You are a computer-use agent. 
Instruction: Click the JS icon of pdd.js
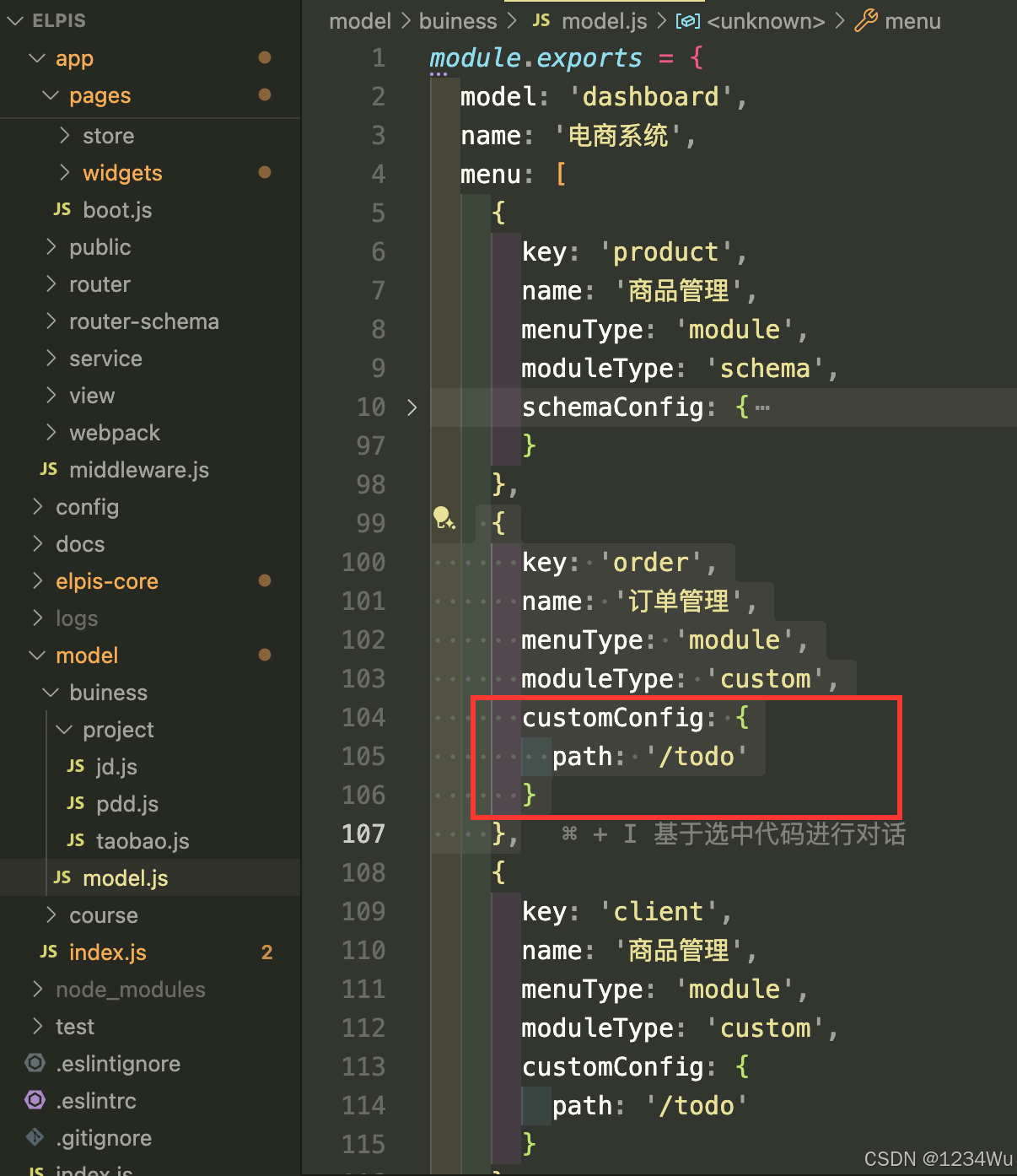click(76, 803)
